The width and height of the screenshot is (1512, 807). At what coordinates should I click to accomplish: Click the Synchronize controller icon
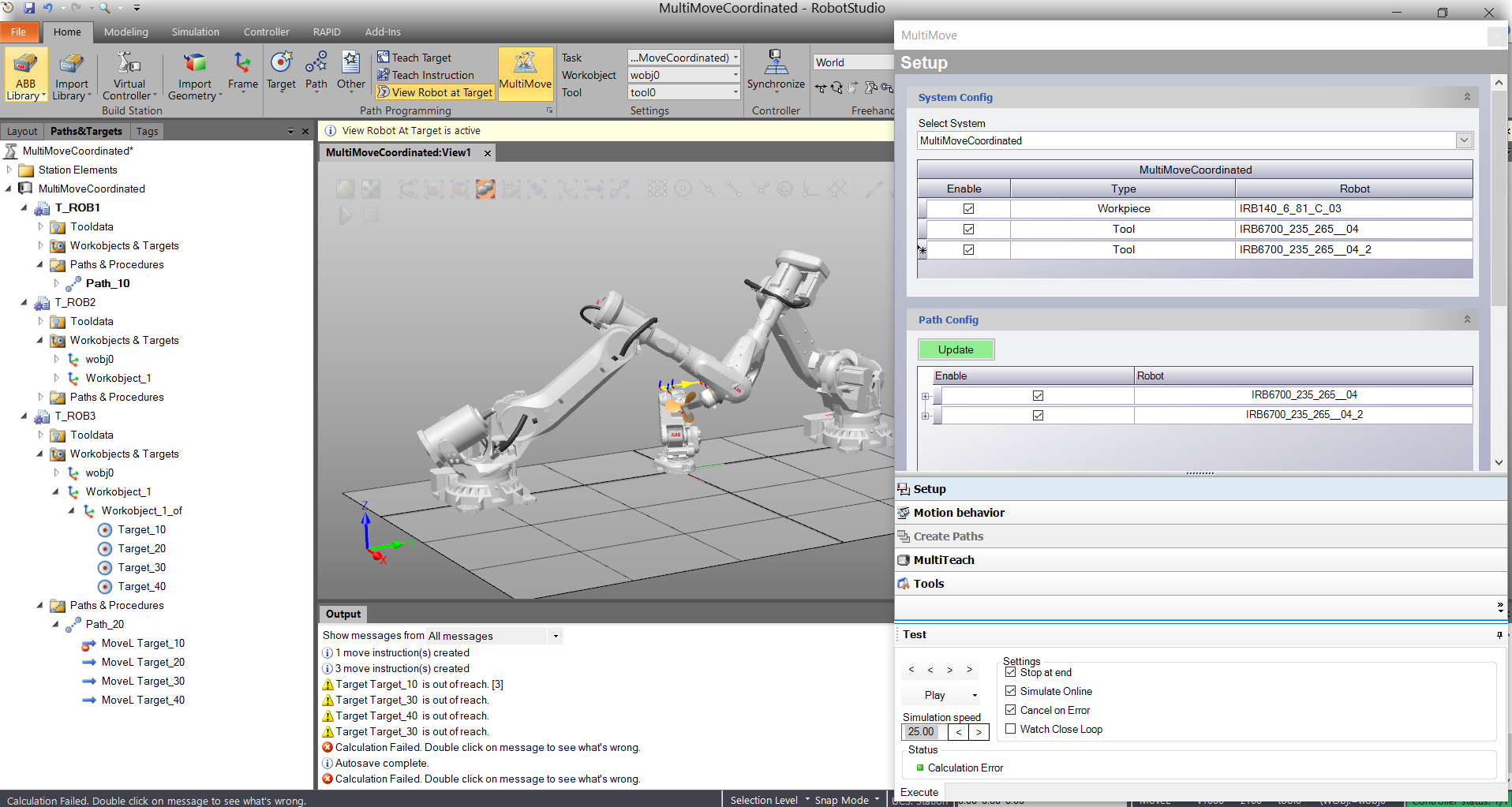776,62
